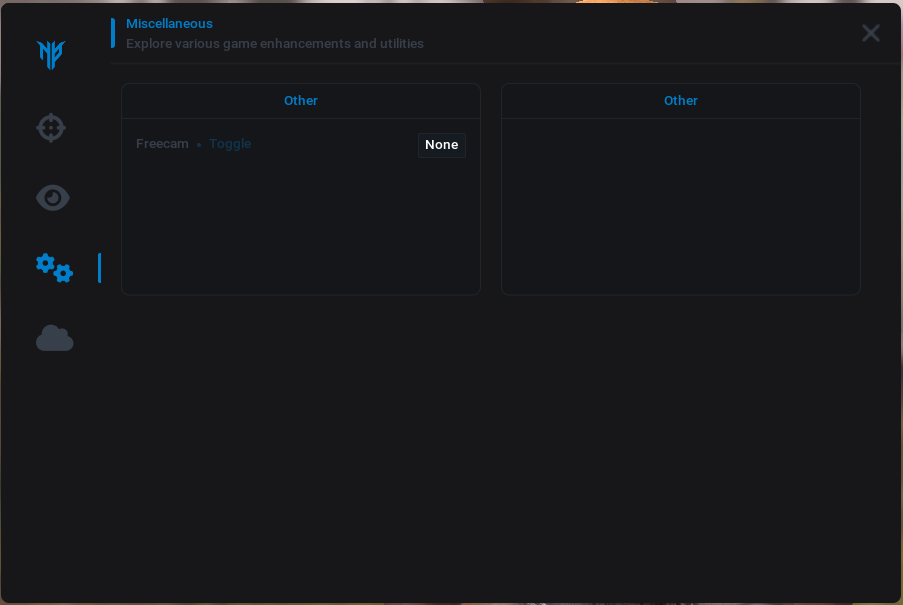Viewport: 903px width, 605px height.
Task: Click the blue accent bar beside Miscellaneous
Action: click(x=113, y=33)
